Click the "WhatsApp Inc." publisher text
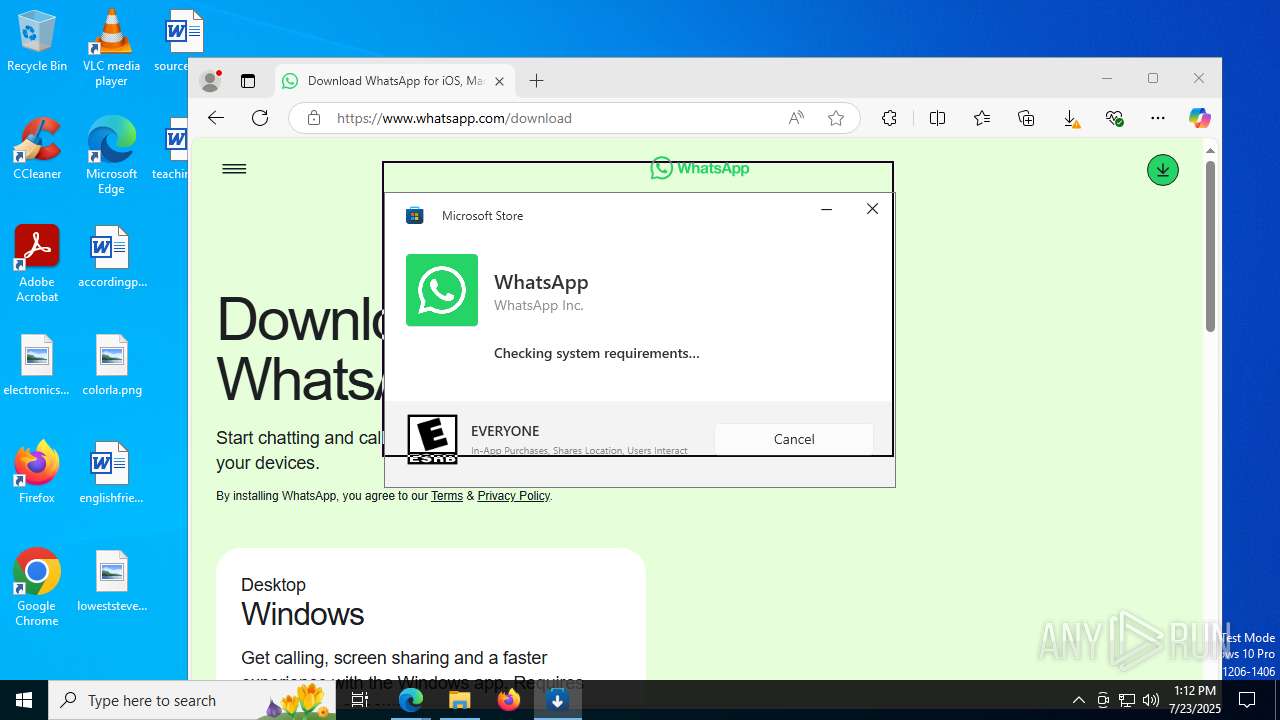 [538, 306]
